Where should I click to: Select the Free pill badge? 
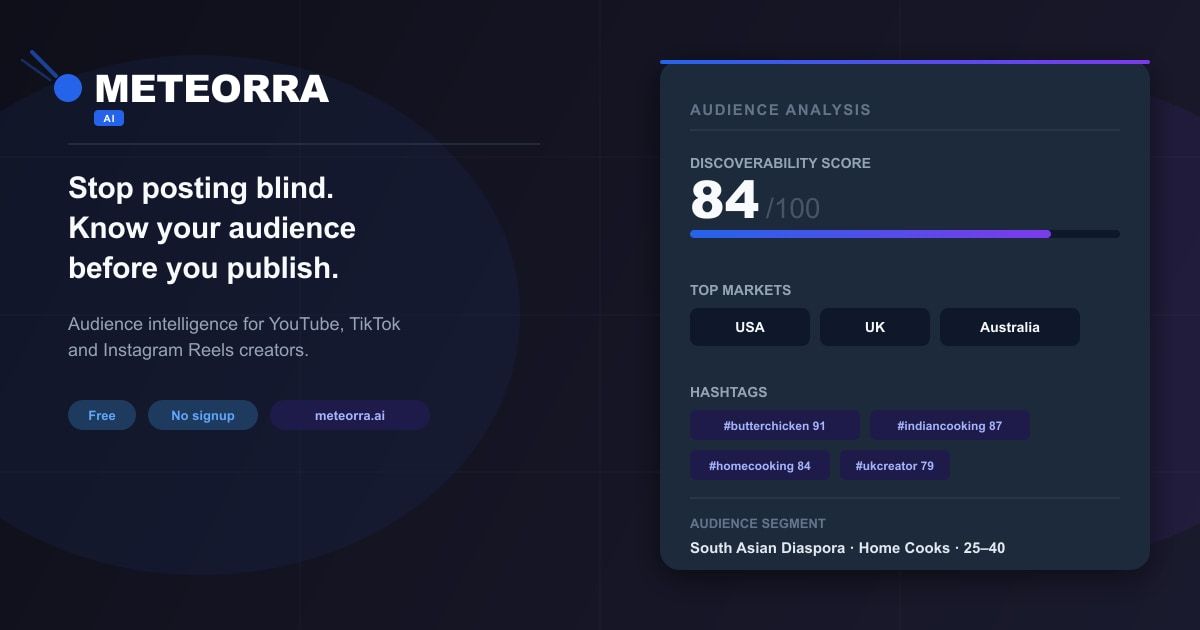(x=102, y=415)
